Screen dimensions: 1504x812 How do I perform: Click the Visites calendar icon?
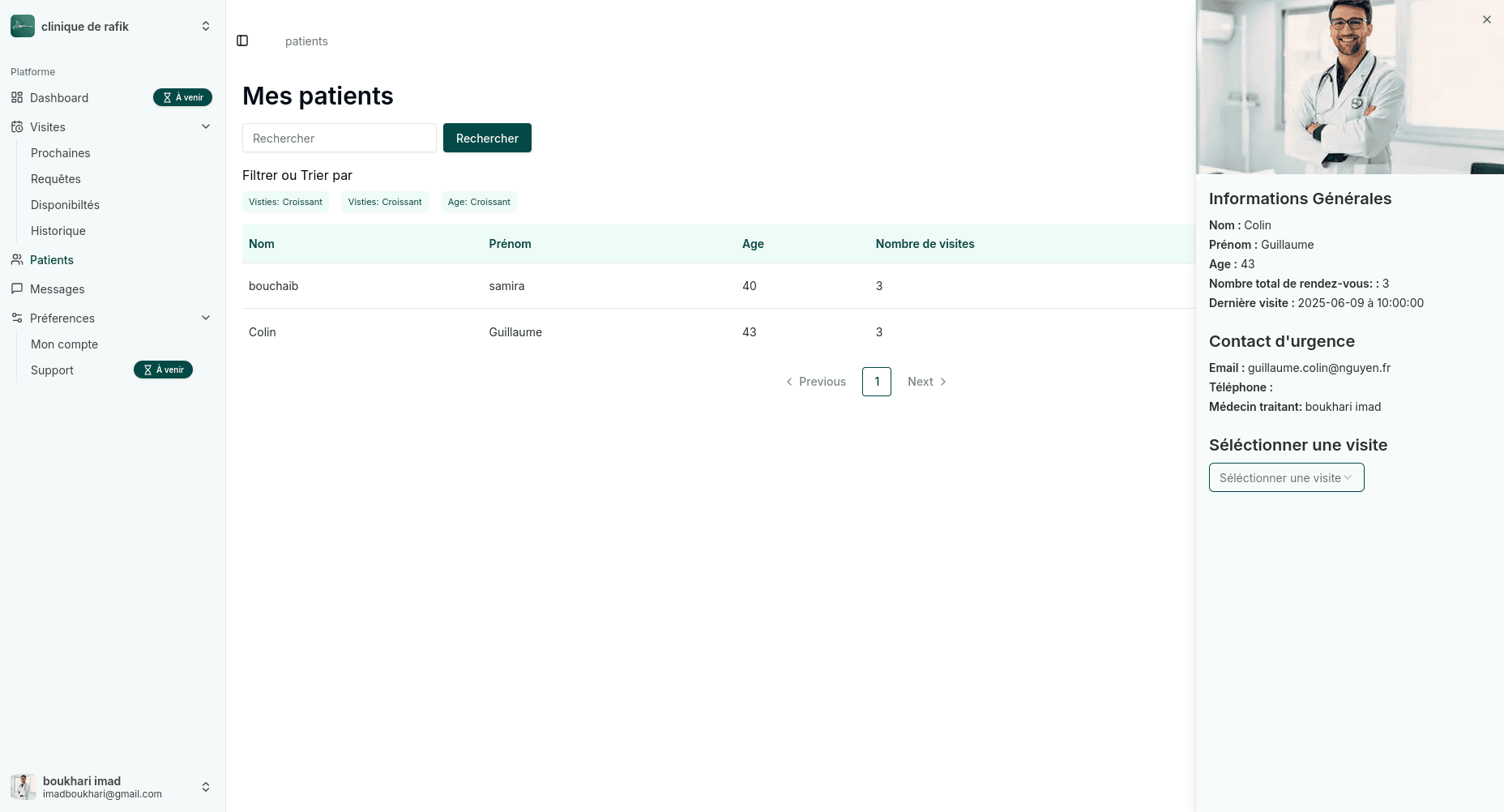click(x=17, y=127)
